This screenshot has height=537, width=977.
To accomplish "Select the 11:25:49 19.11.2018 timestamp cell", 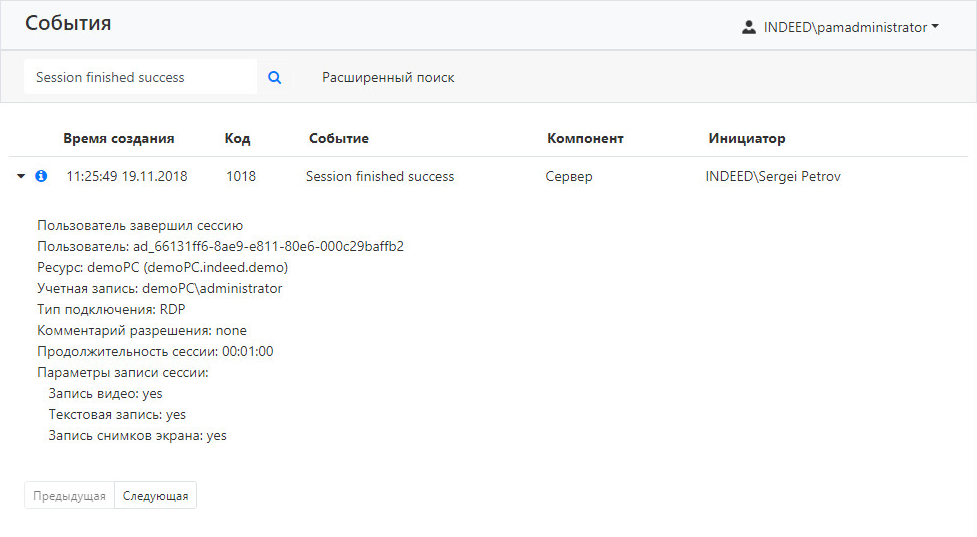I will click(x=127, y=176).
